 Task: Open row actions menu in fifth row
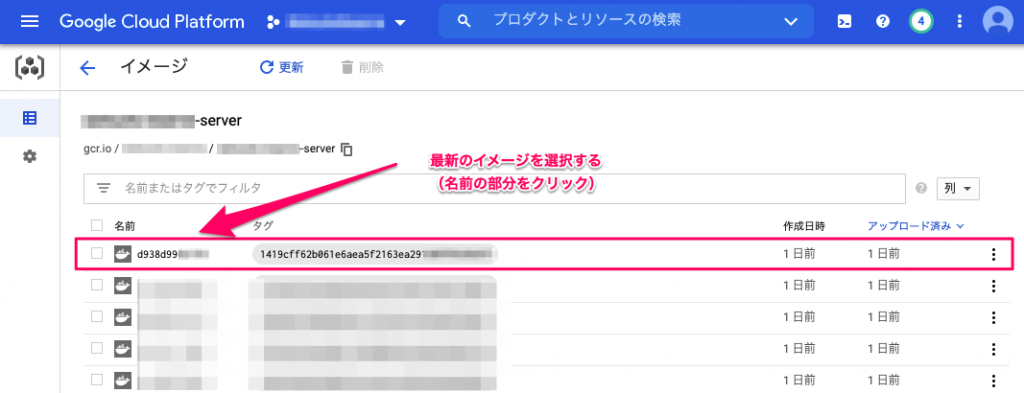click(993, 380)
